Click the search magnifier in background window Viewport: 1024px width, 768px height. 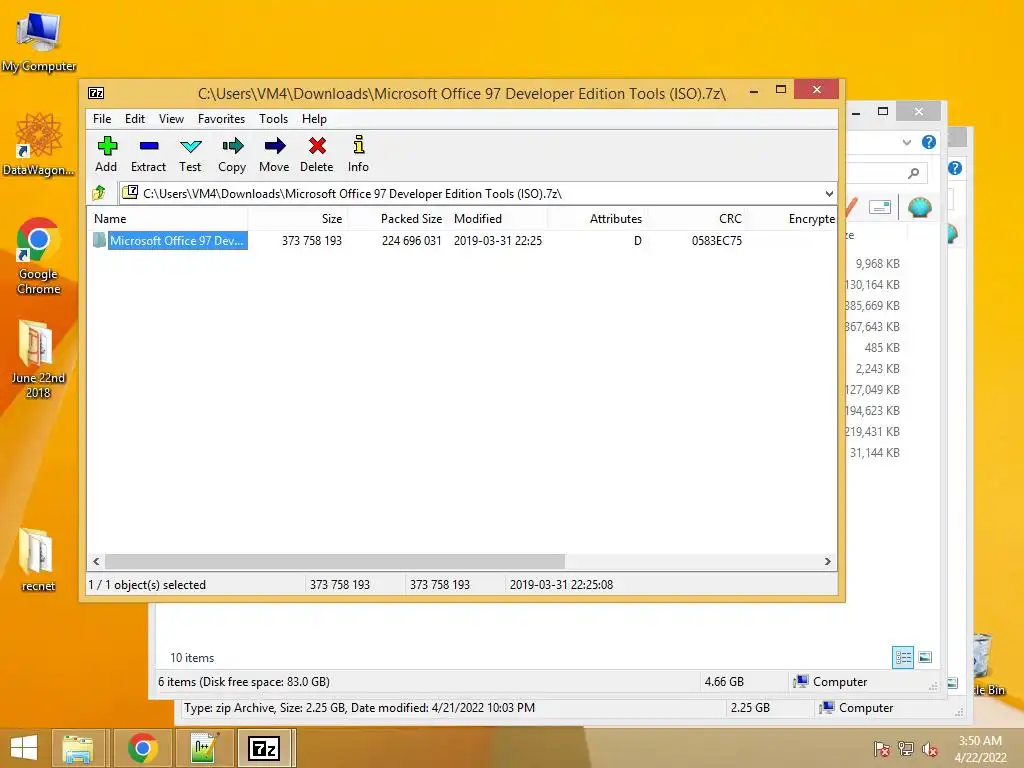(914, 173)
